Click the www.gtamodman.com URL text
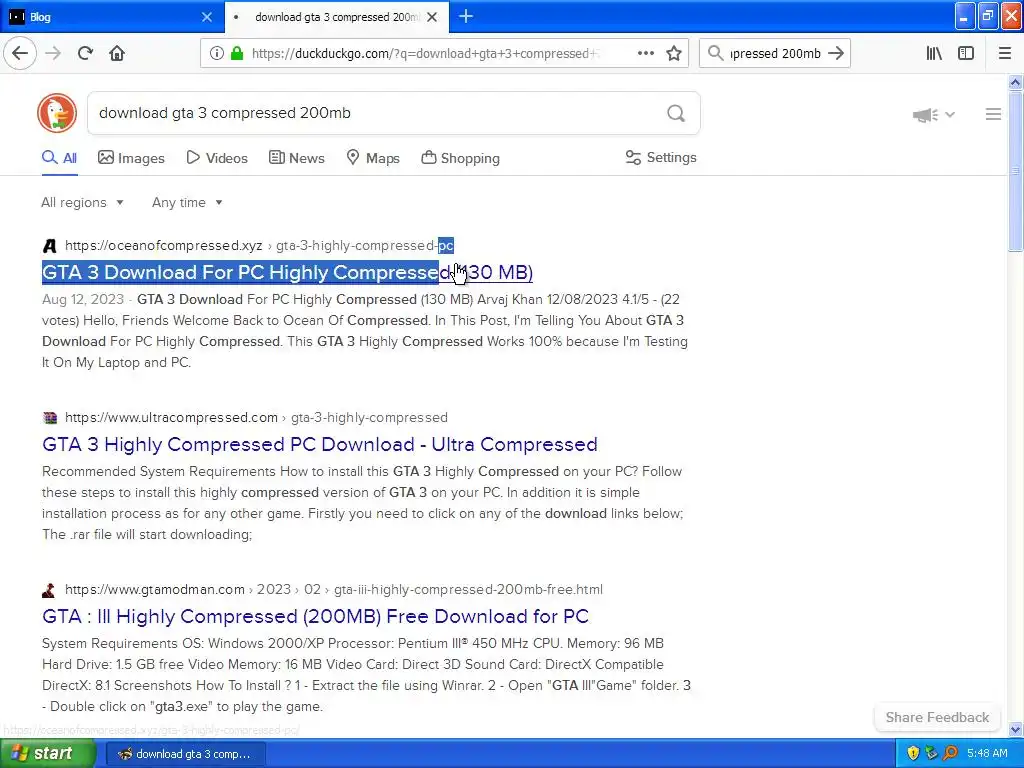 [155, 590]
